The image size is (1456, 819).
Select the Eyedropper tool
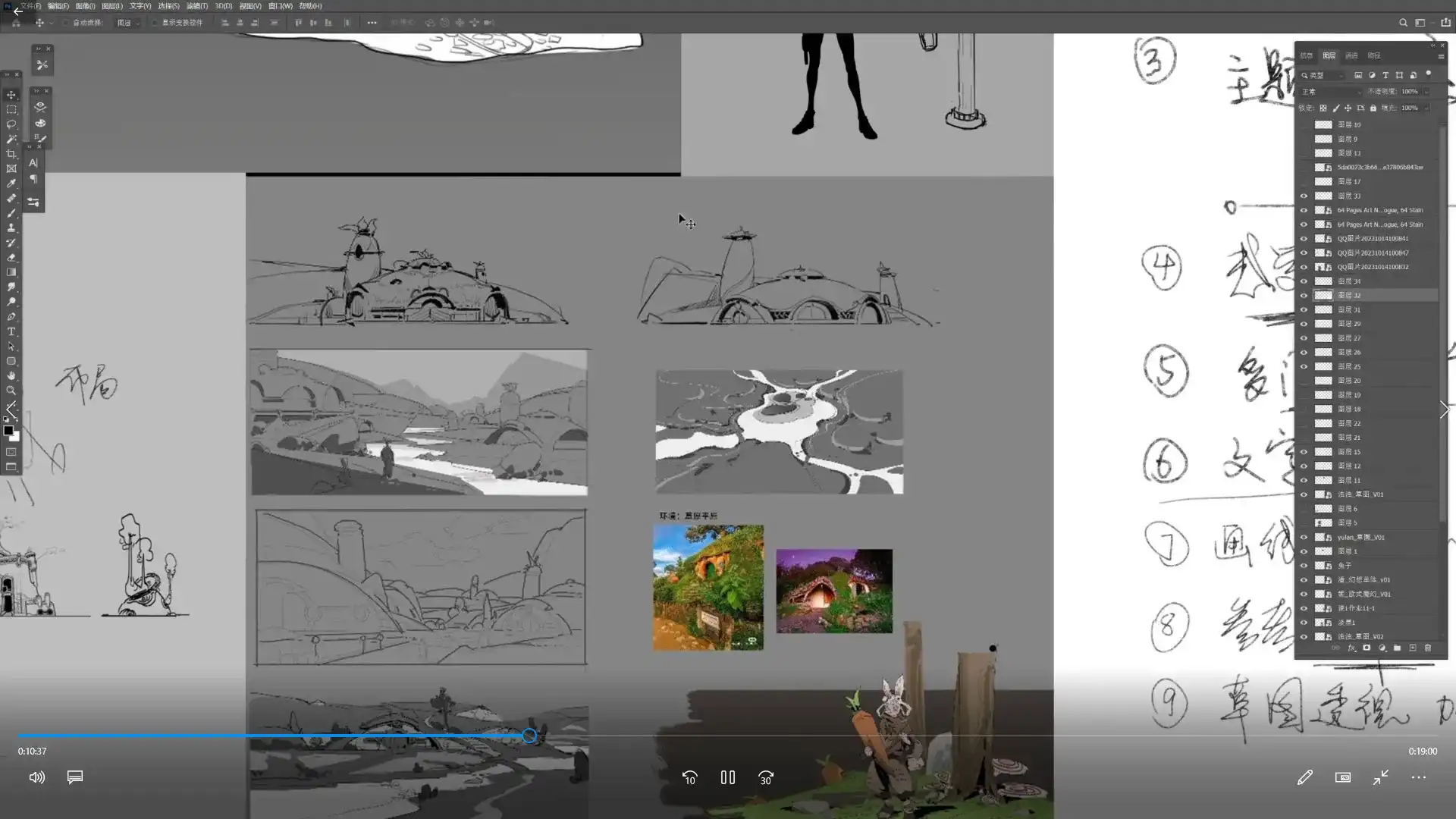(11, 184)
